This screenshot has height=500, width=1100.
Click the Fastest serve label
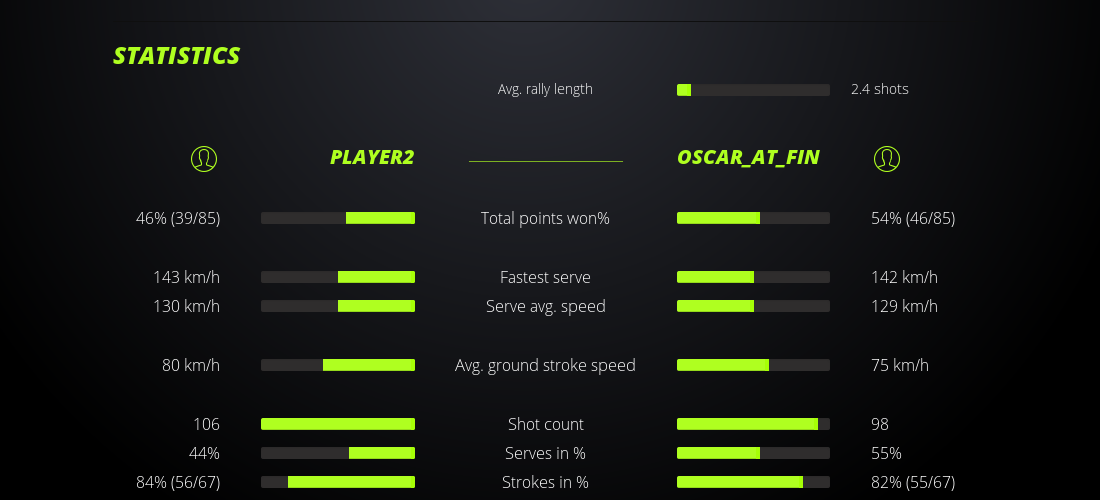pos(545,277)
